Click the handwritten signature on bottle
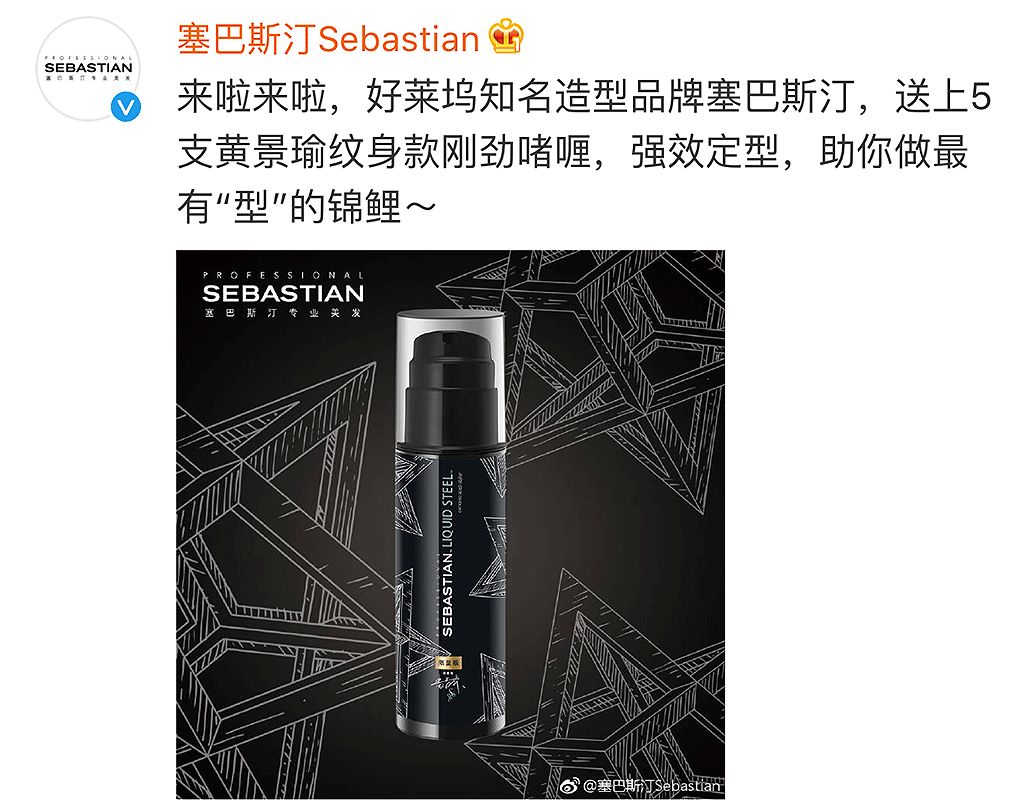The image size is (1024, 812). point(450,690)
